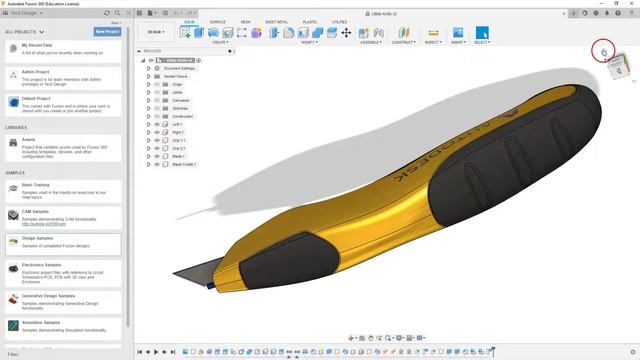Expand Sketches folder in browser
Viewport: 640px width, 360px height.
click(x=149, y=108)
